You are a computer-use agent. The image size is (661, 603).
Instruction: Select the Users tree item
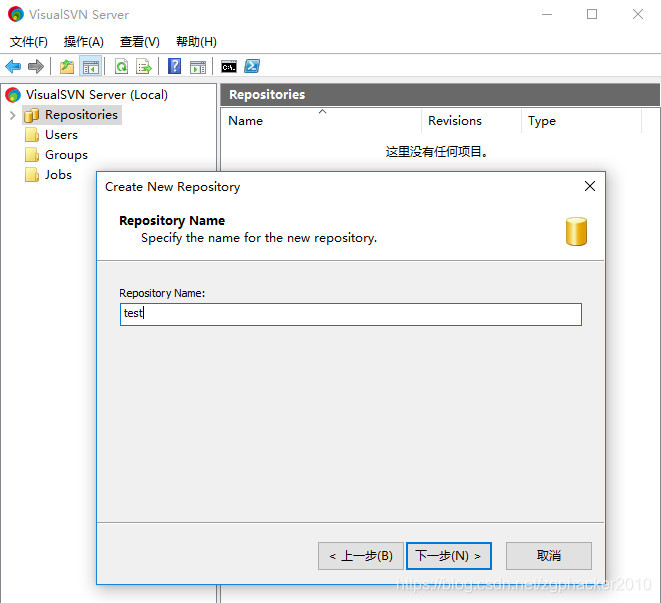(62, 135)
